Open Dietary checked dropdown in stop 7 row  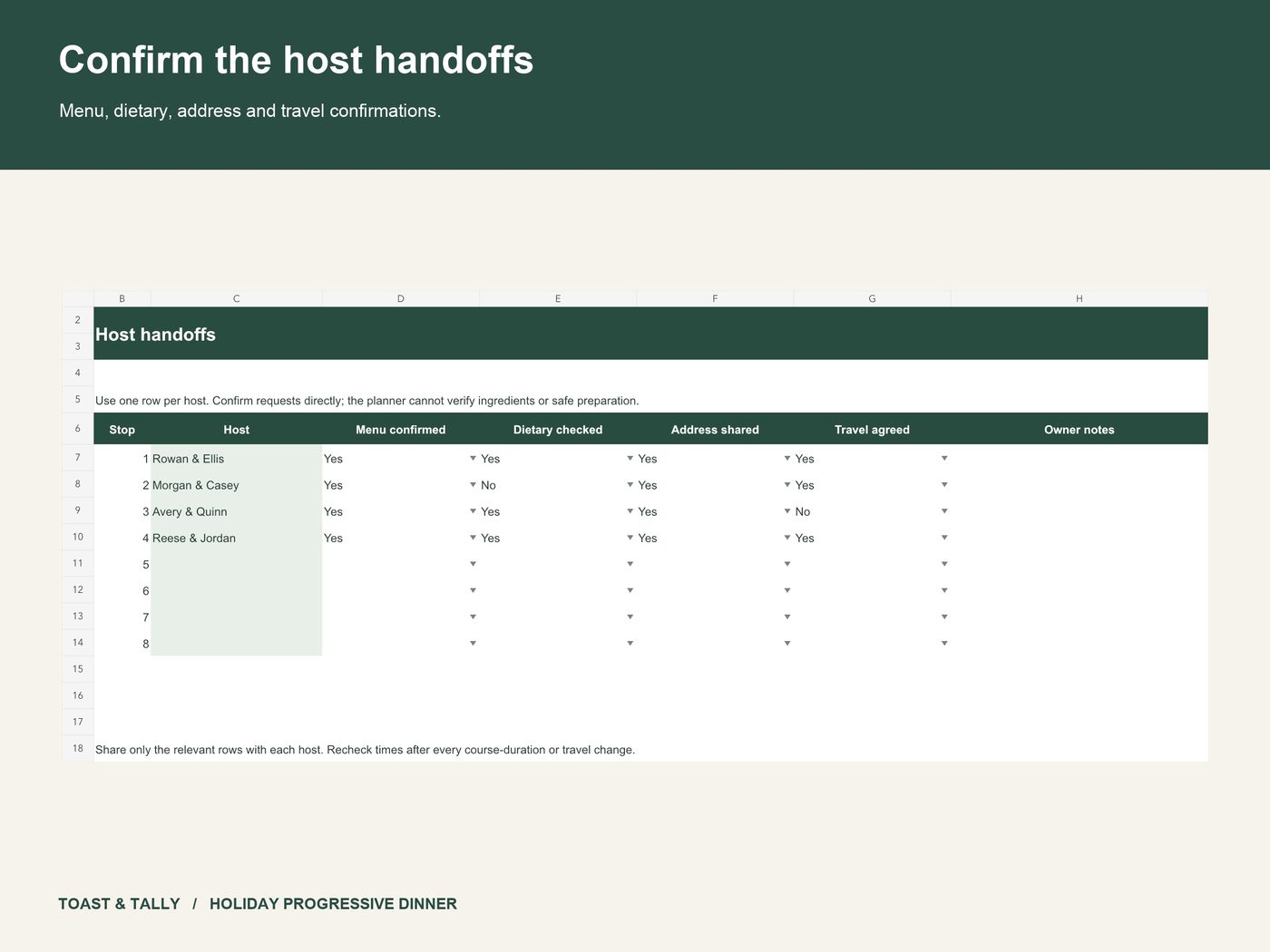coord(630,617)
